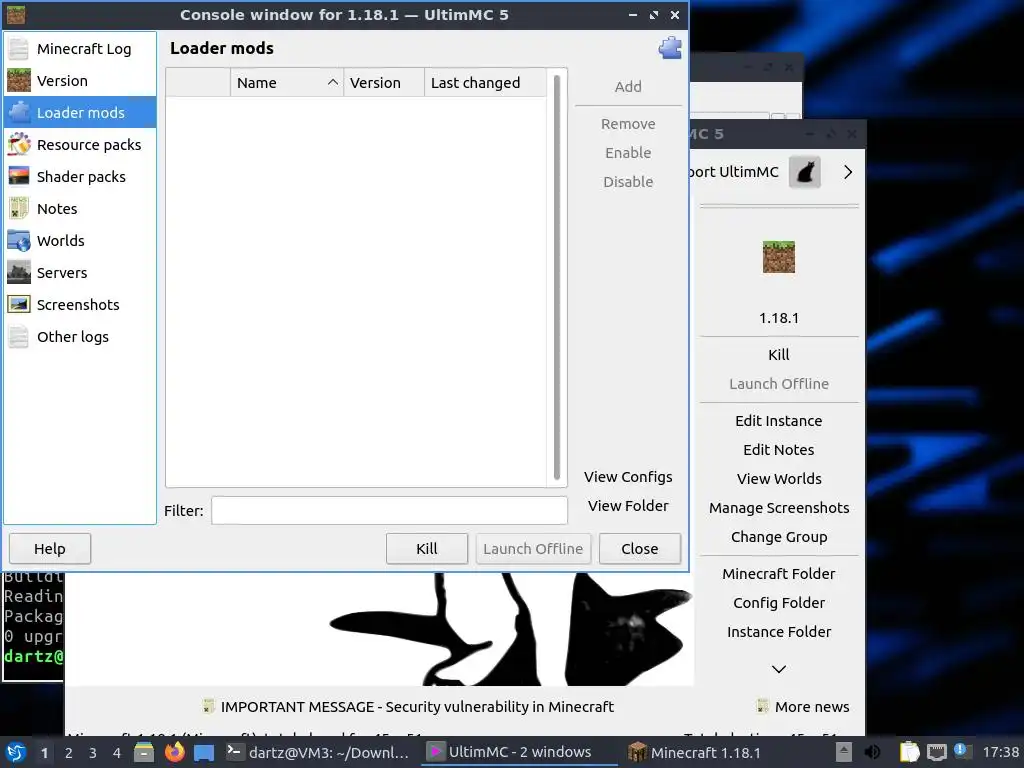Viewport: 1024px width, 768px height.
Task: Kill the instance from console window
Action: (x=427, y=549)
